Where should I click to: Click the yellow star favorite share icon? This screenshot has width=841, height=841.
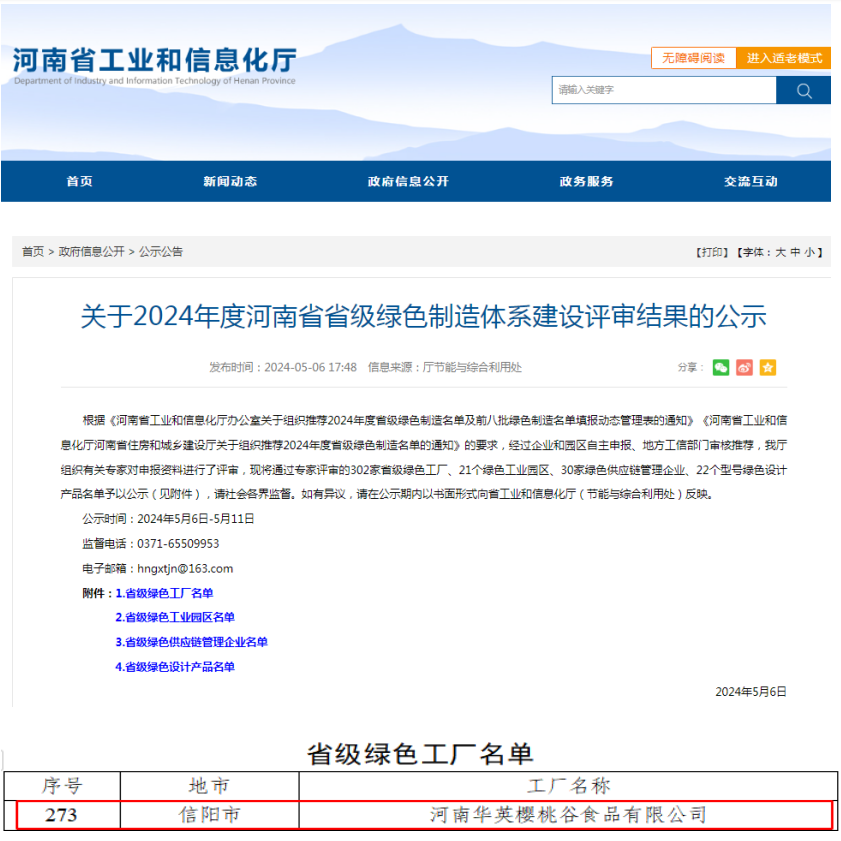tap(767, 367)
